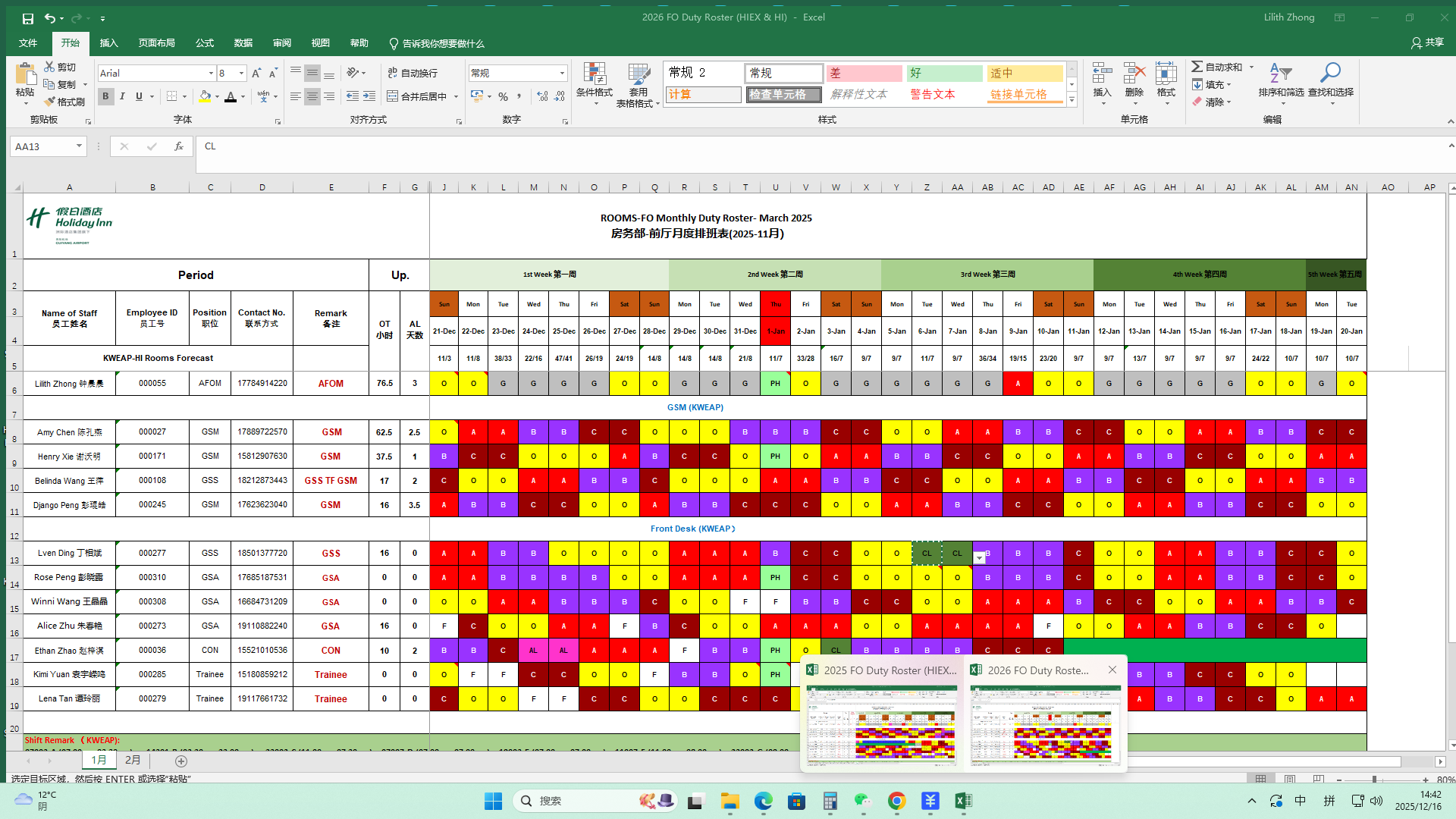Open the 插入 ribbon tab
Viewport: 1456px width, 819px height.
pyautogui.click(x=109, y=43)
